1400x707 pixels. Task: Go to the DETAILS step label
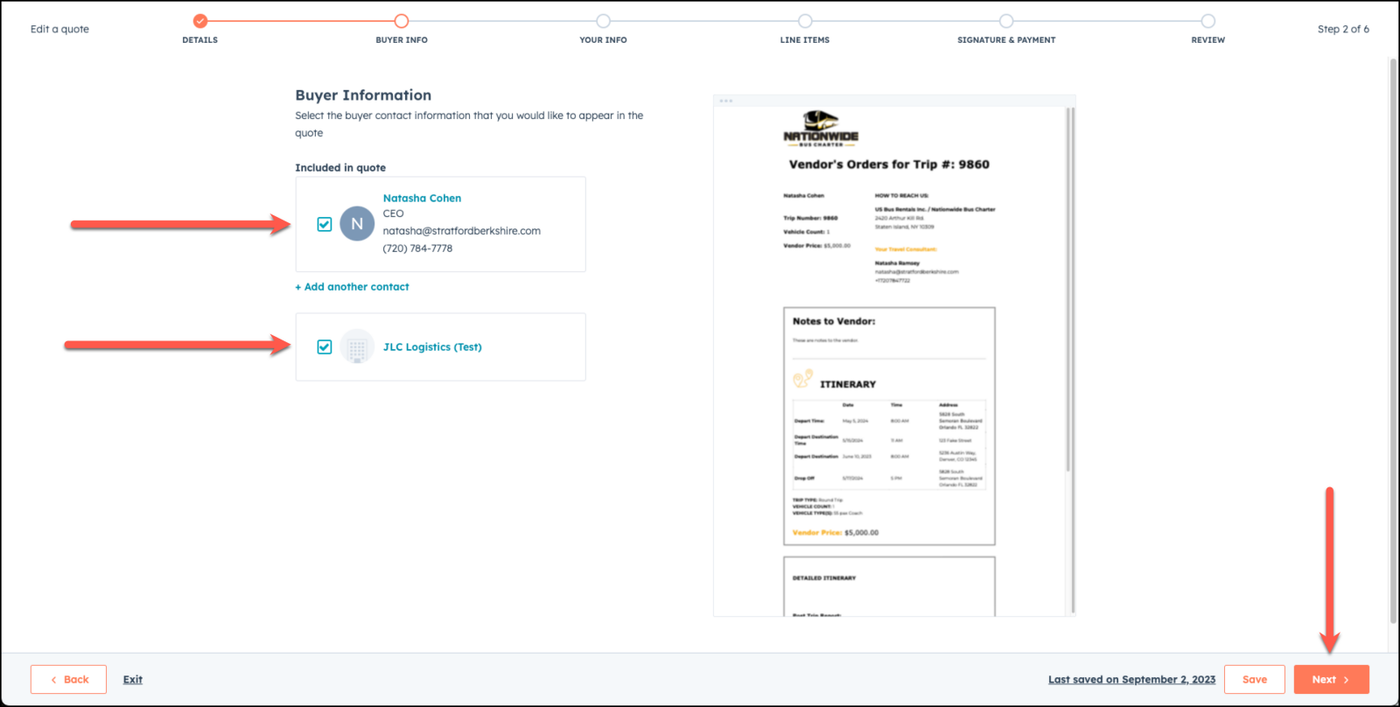200,40
